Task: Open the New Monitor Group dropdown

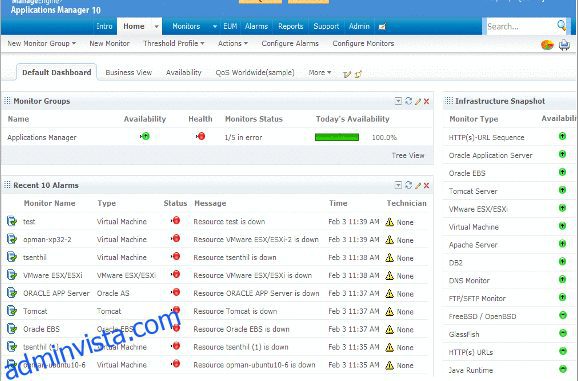Action: click(x=42, y=43)
